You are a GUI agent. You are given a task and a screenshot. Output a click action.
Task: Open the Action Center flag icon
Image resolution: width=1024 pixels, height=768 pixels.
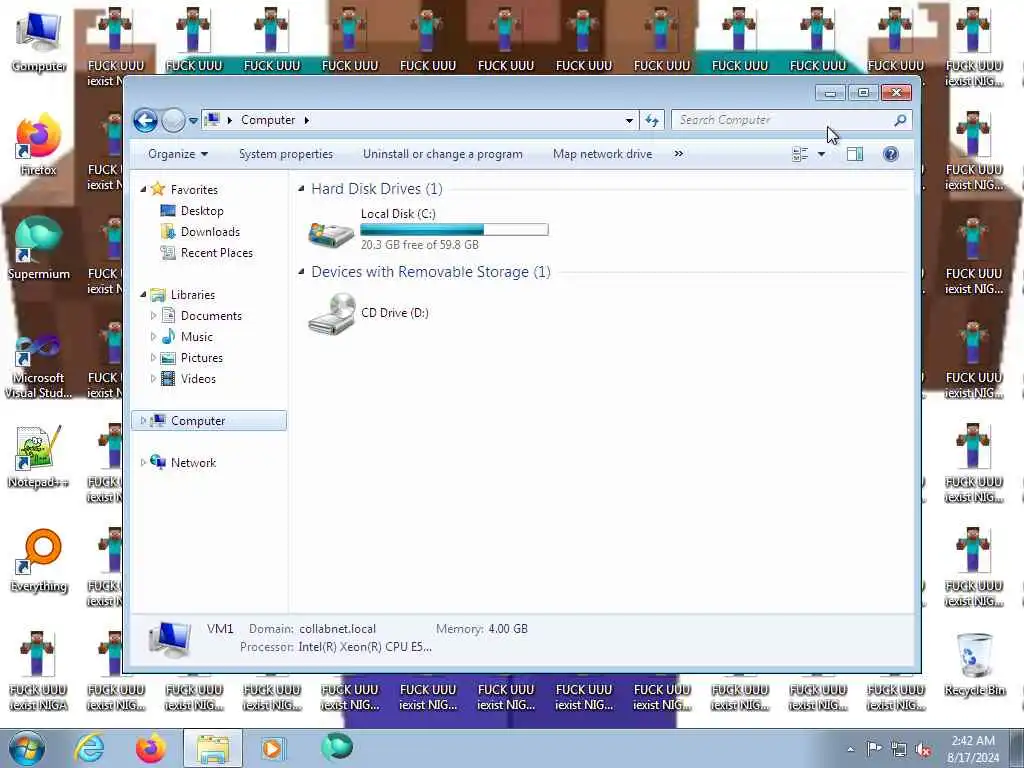[x=874, y=749]
